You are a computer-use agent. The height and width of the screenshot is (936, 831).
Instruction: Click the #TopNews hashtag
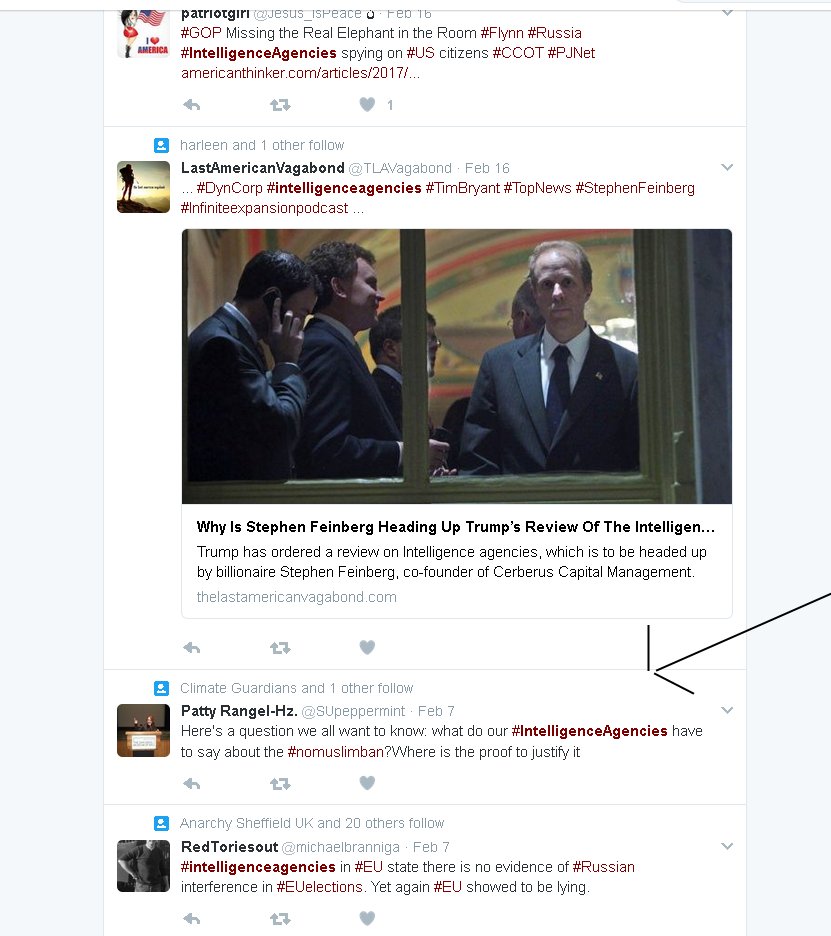tap(537, 188)
